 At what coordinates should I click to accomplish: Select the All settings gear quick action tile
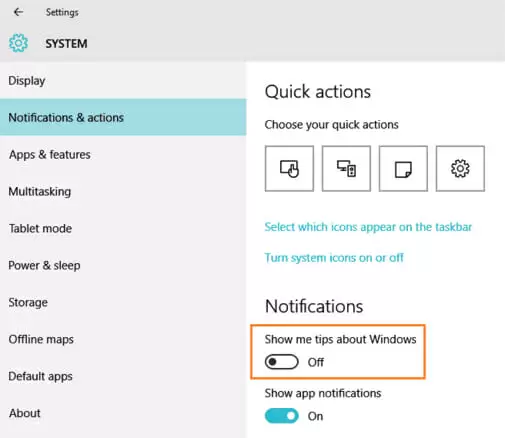tap(460, 168)
